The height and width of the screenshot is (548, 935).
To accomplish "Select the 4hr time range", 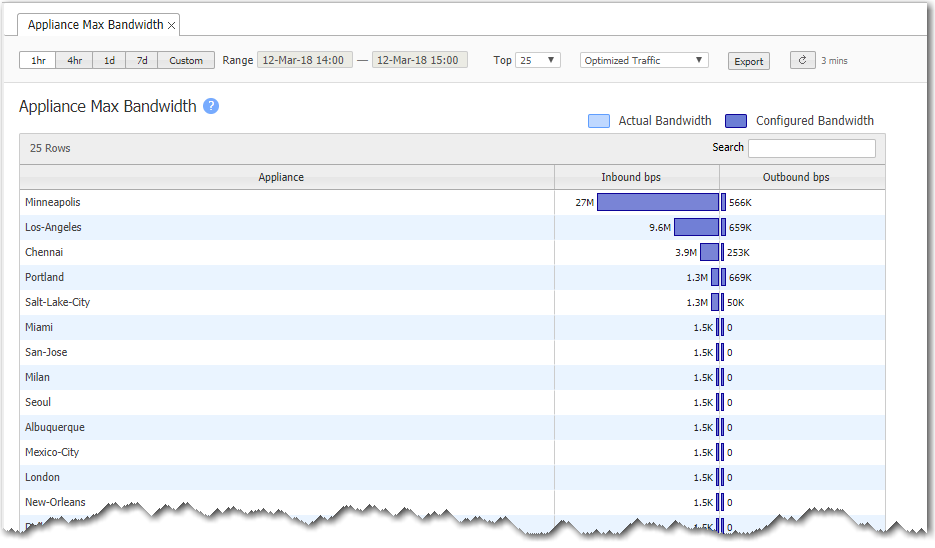I will coord(74,61).
